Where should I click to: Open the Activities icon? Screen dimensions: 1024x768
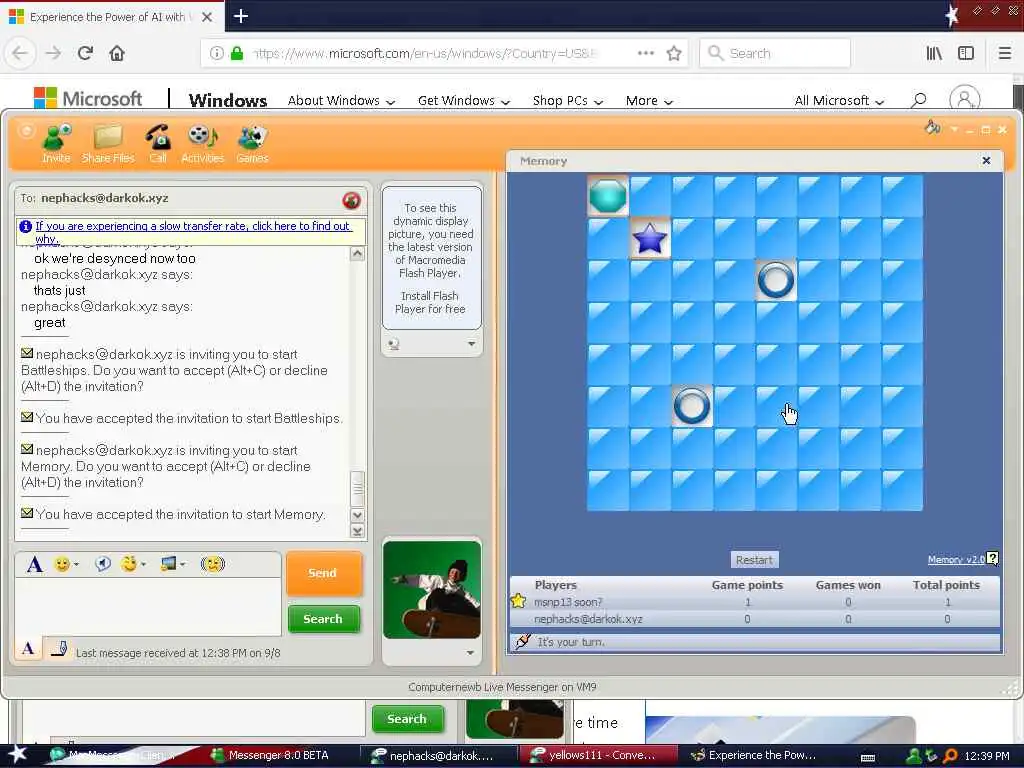(x=202, y=143)
